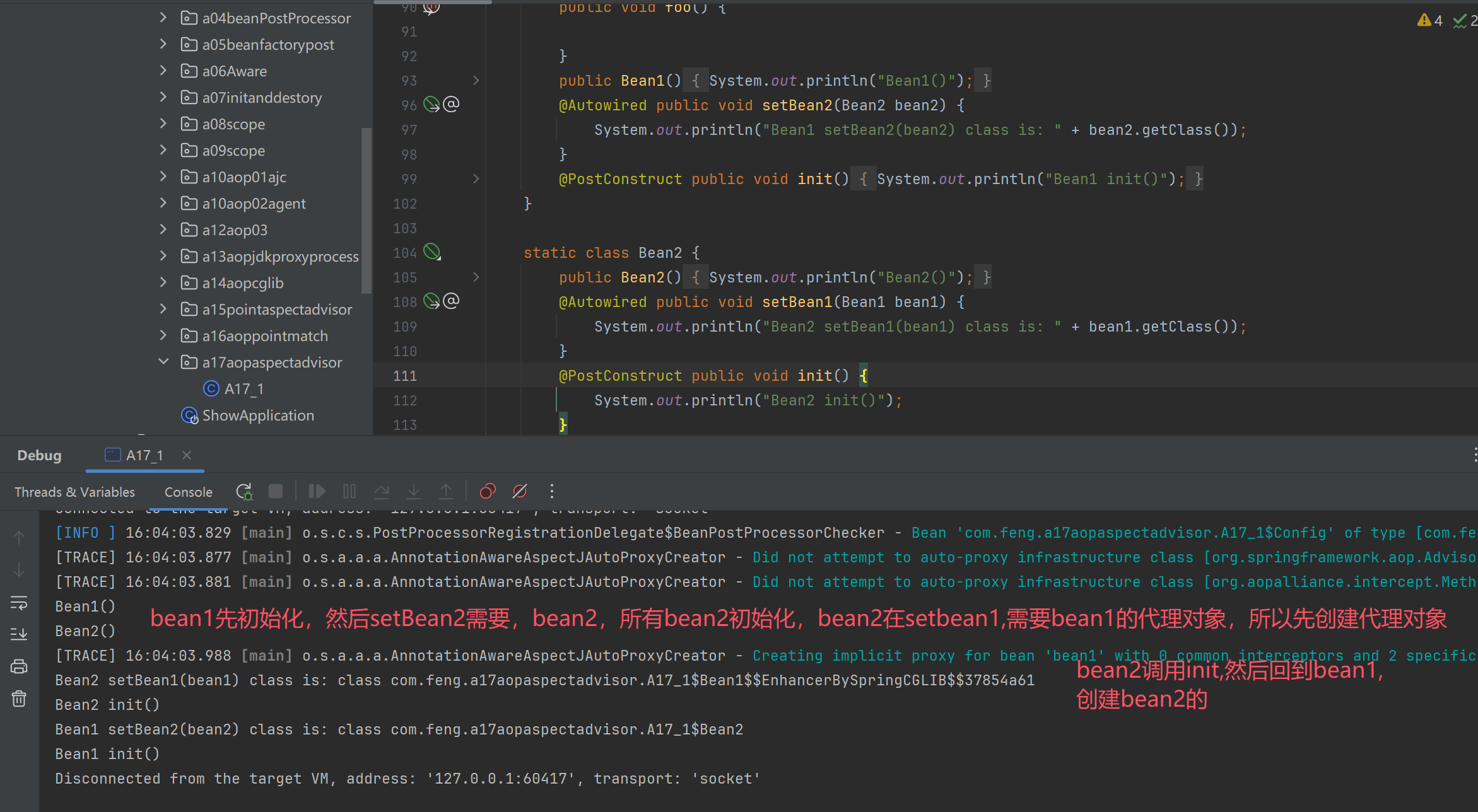
Task: Toggle a breakpoint at line 112
Action: point(405,400)
